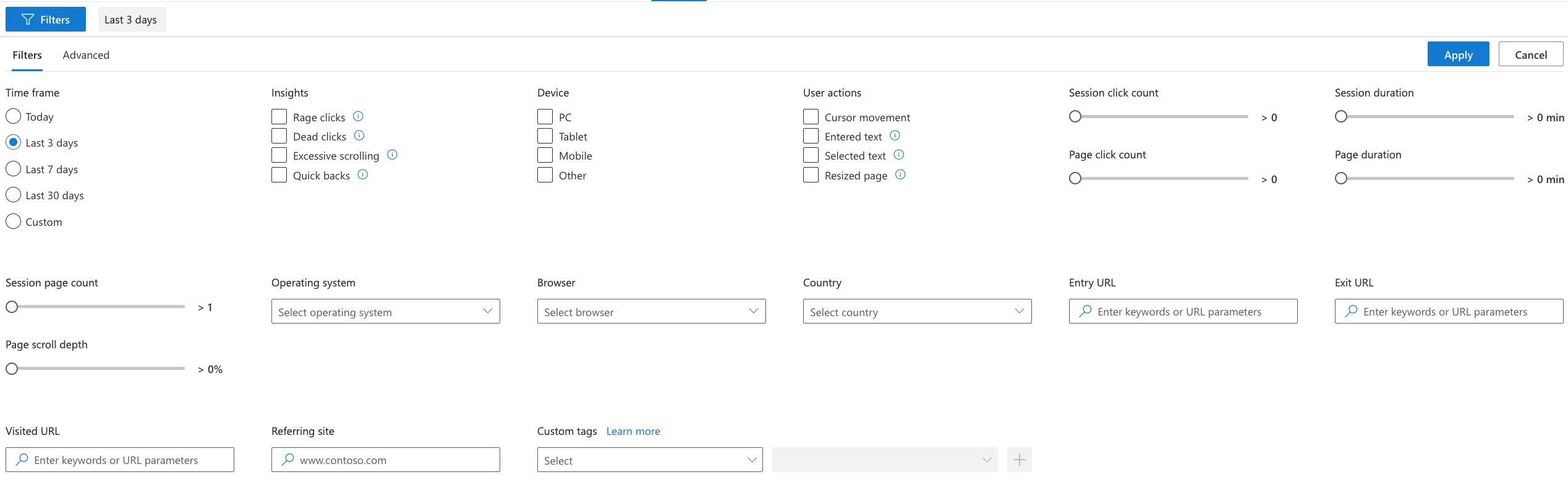Select the Filters tab

27,55
